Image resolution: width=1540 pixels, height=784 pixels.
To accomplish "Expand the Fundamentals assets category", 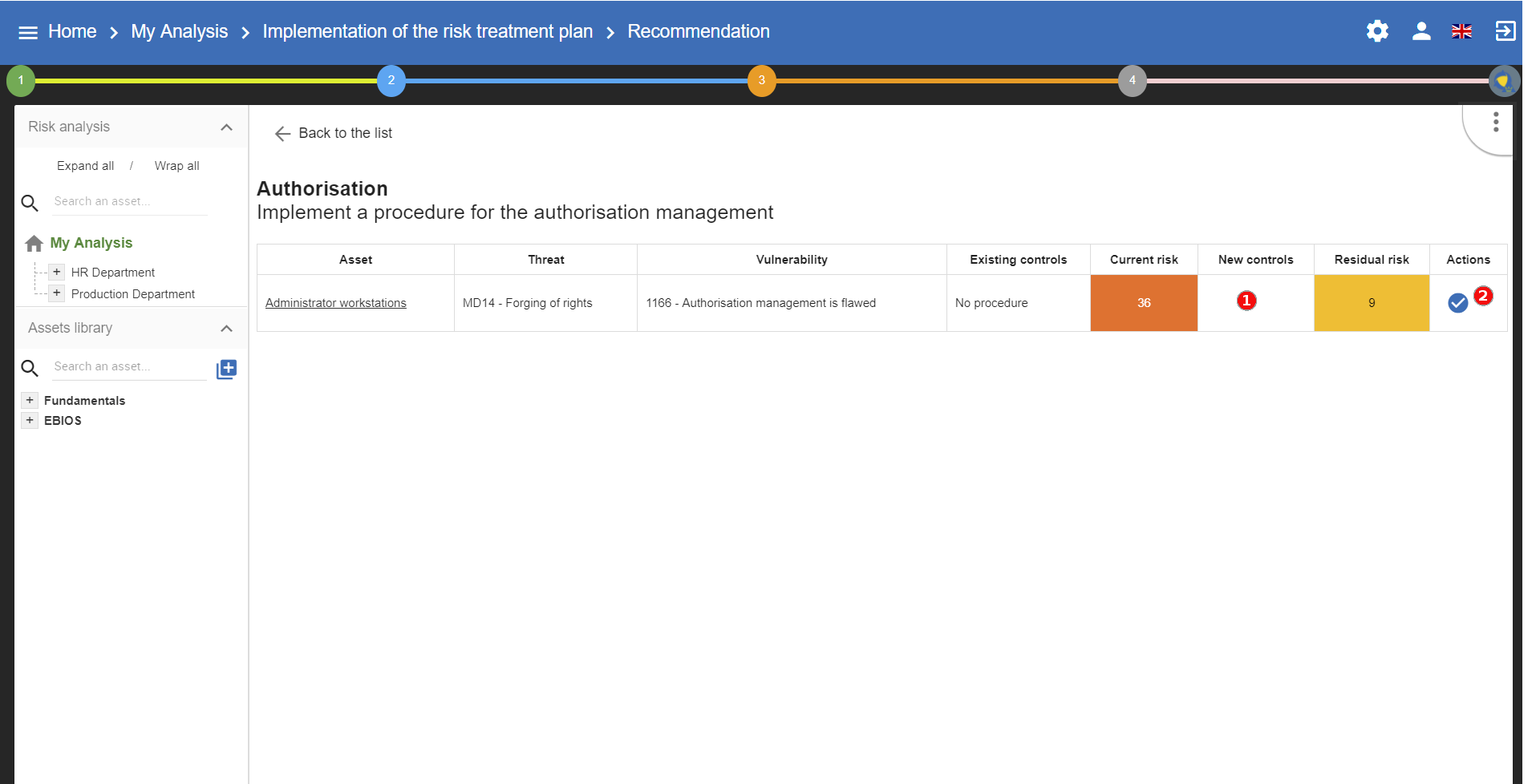I will point(30,400).
